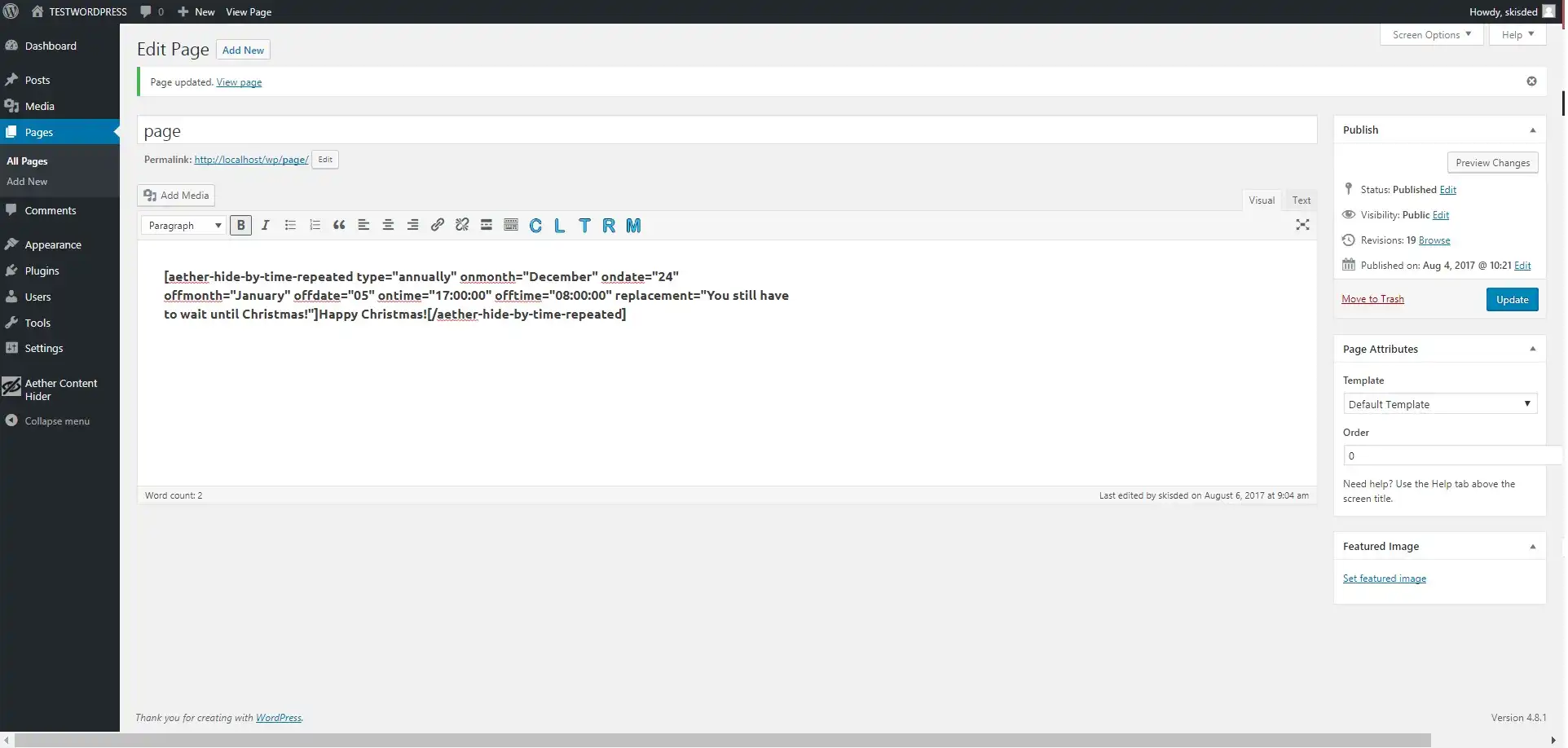This screenshot has height=748, width=1568.
Task: Click the horizontal scrollbar at the bottom
Action: [x=722, y=740]
